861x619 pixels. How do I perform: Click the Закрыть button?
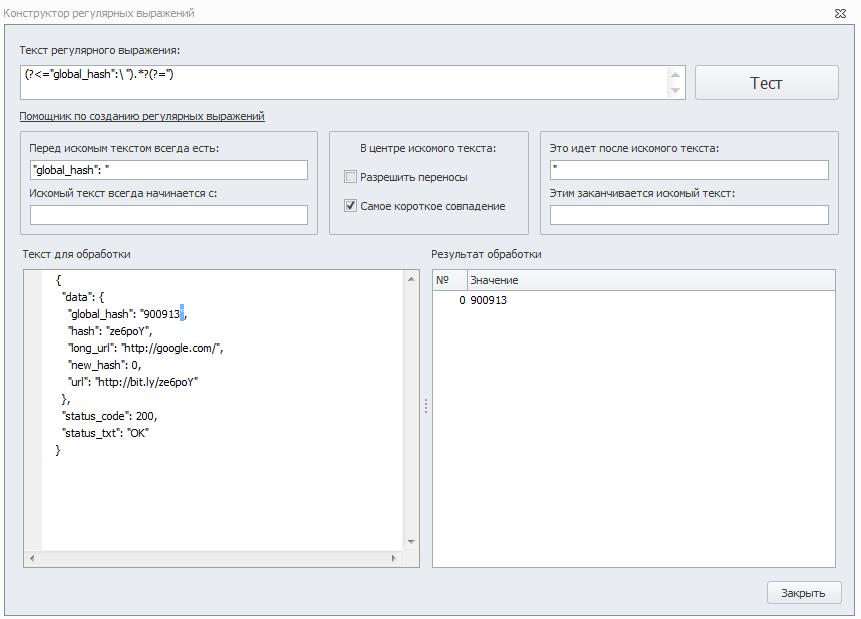803,593
